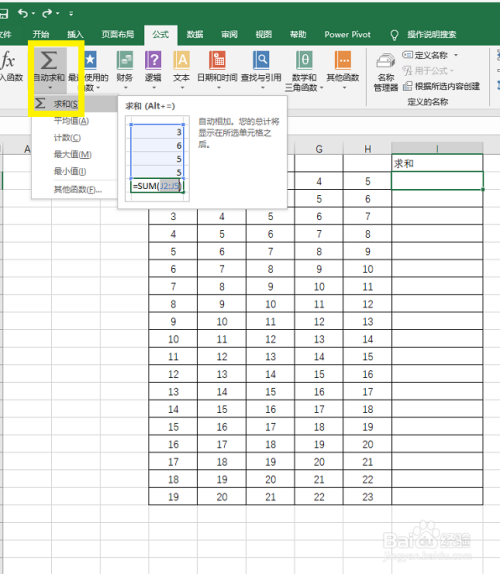Open the Math & Trig (数学和三角函数) icon
The height and width of the screenshot is (574, 500).
tap(304, 60)
